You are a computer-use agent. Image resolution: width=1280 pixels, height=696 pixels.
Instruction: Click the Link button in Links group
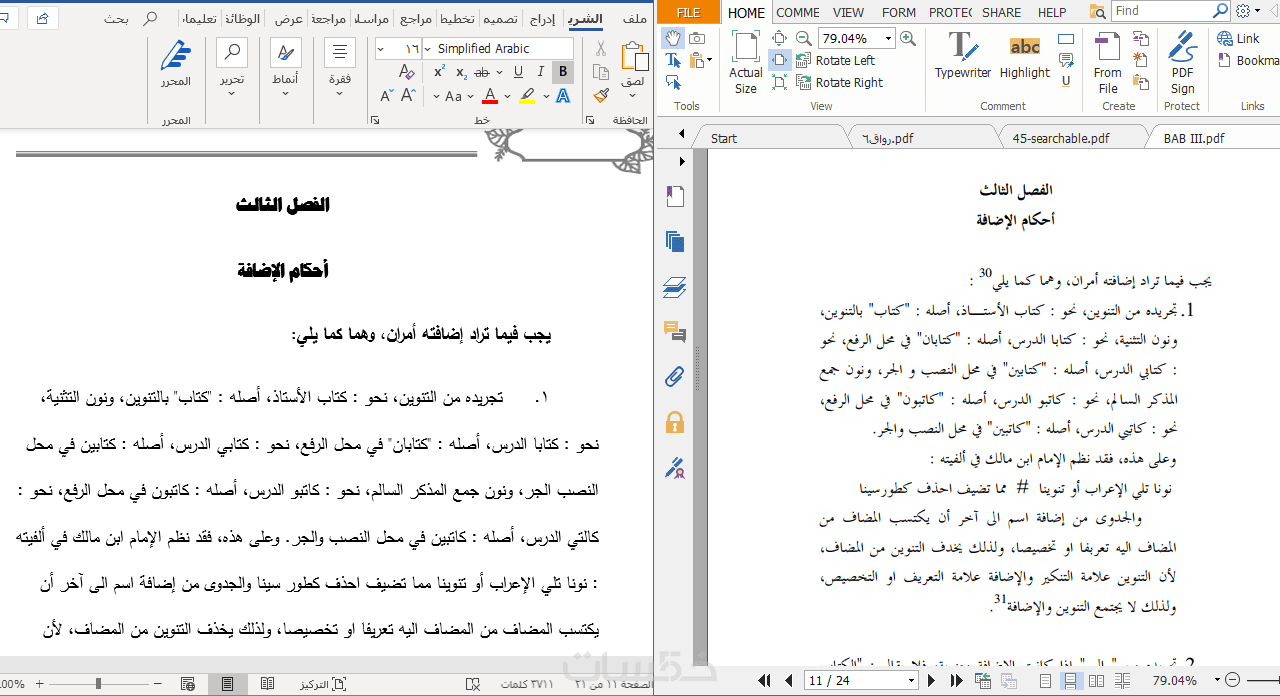tap(1238, 38)
